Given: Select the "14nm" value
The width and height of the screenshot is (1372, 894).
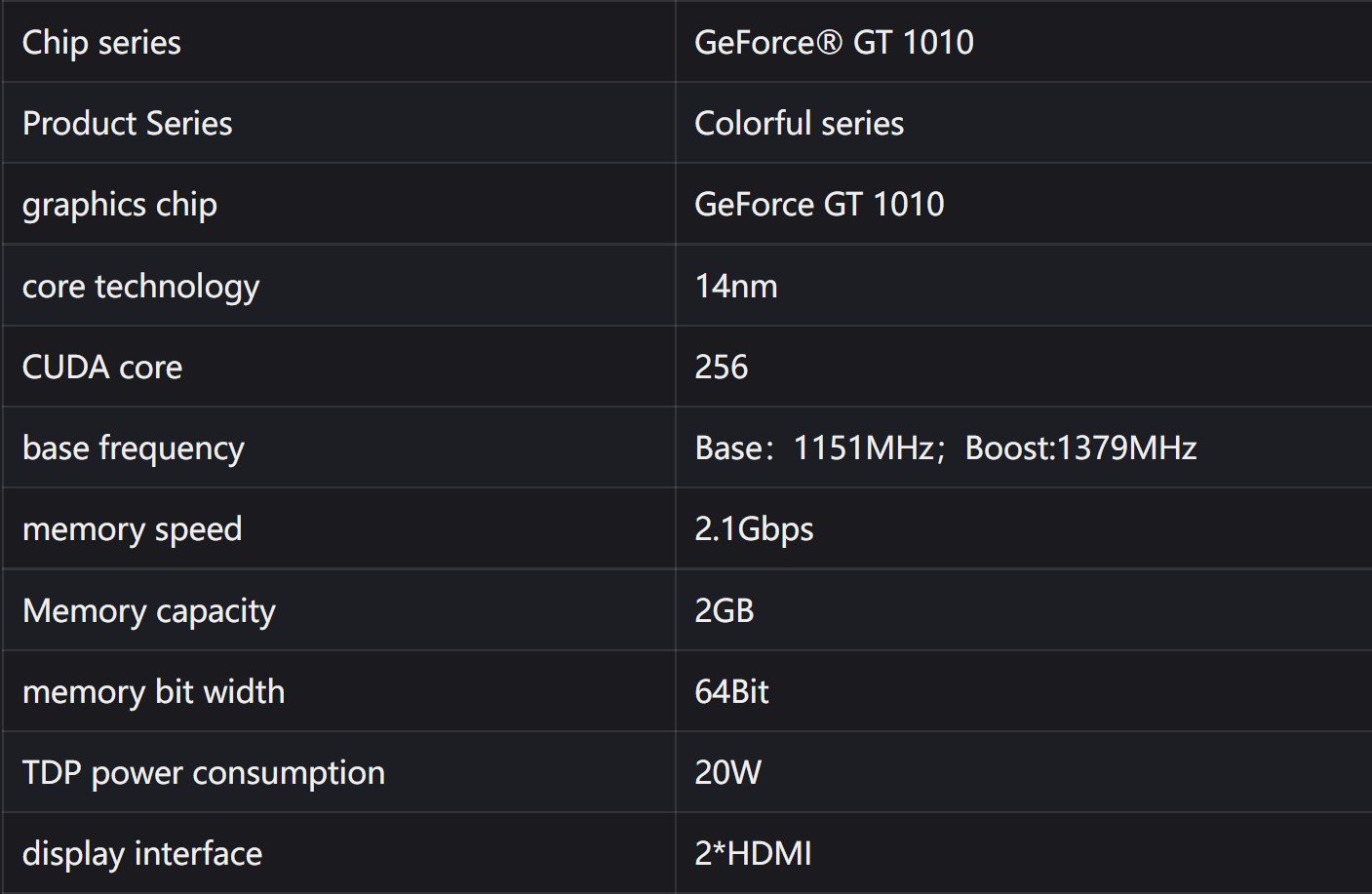Looking at the screenshot, I should coord(735,287).
